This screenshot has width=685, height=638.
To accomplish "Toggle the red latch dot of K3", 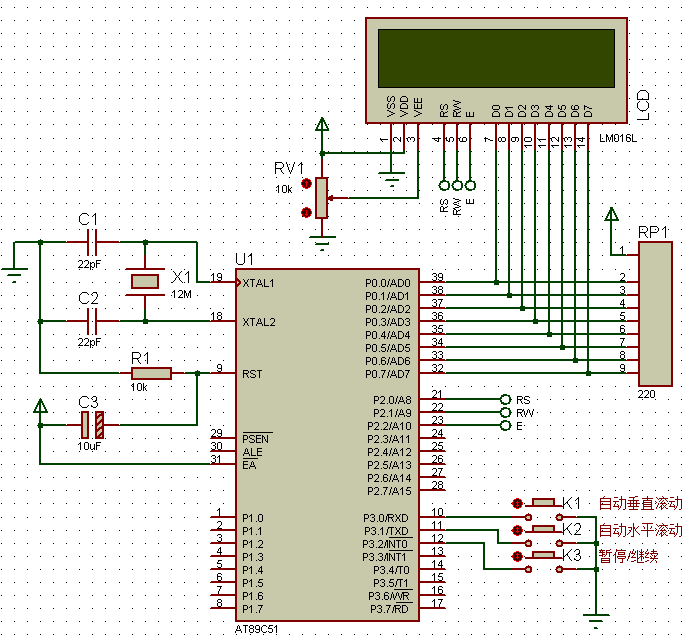I will click(517, 556).
